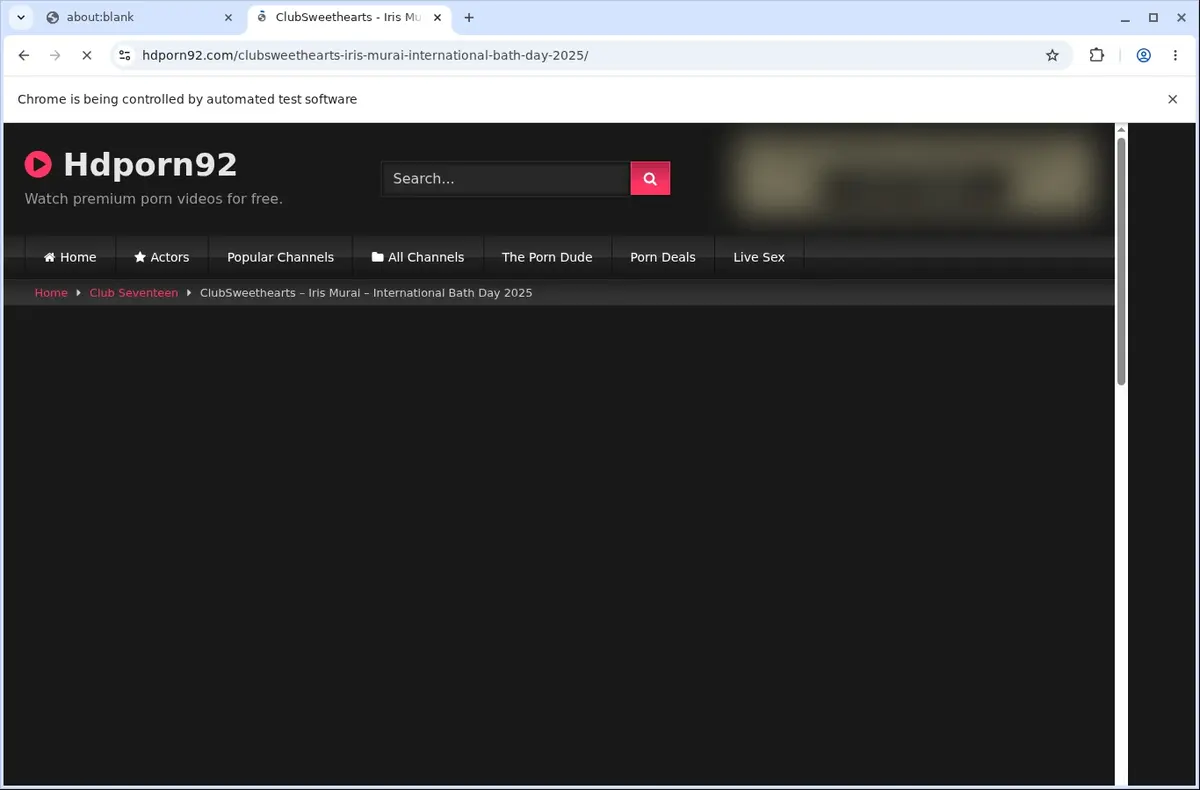Click the Hdporn92 site title
The height and width of the screenshot is (790, 1200).
click(x=150, y=164)
